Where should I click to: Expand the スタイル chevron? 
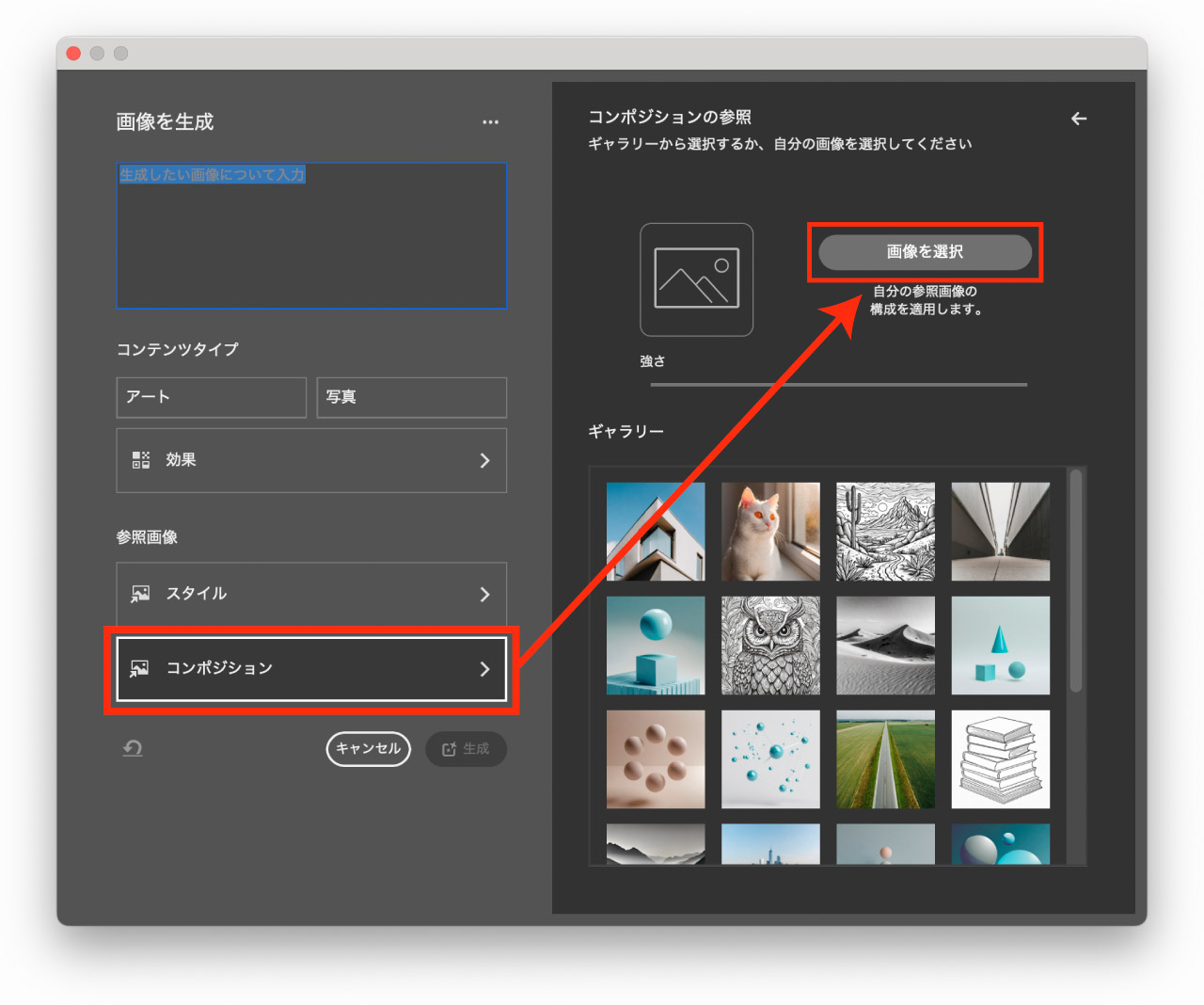[484, 594]
